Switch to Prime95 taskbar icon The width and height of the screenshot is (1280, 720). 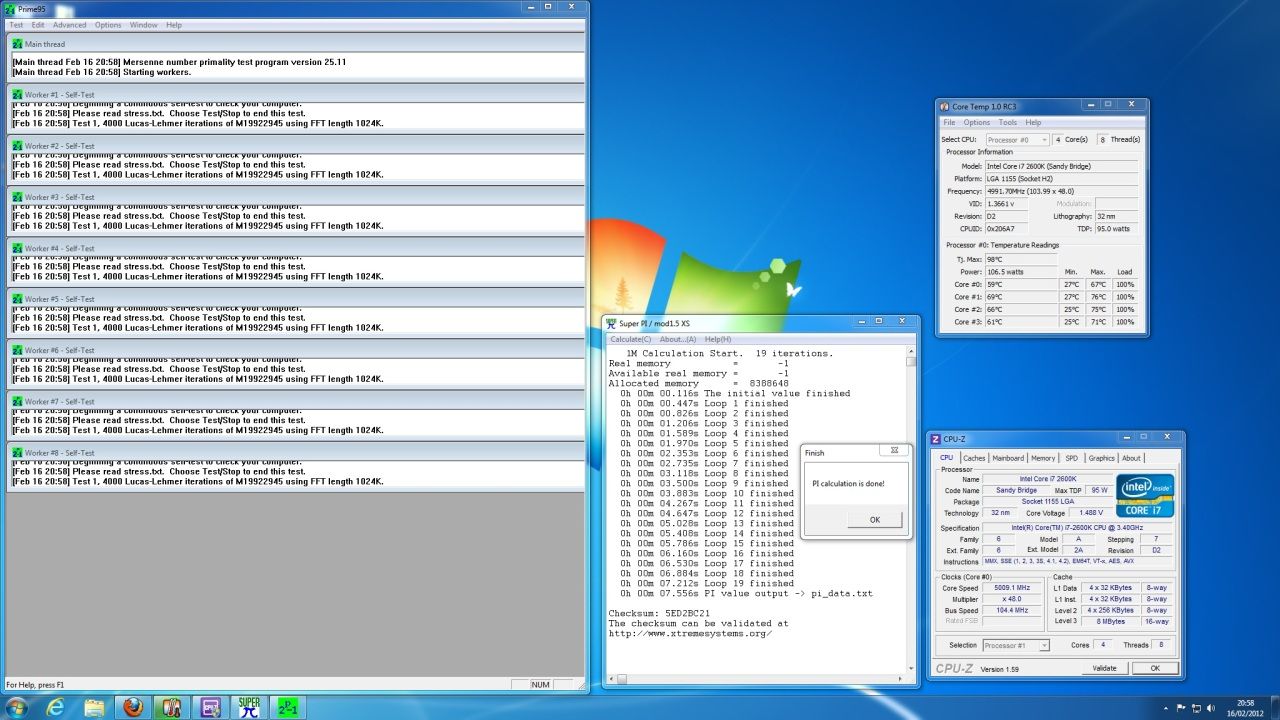coord(288,707)
